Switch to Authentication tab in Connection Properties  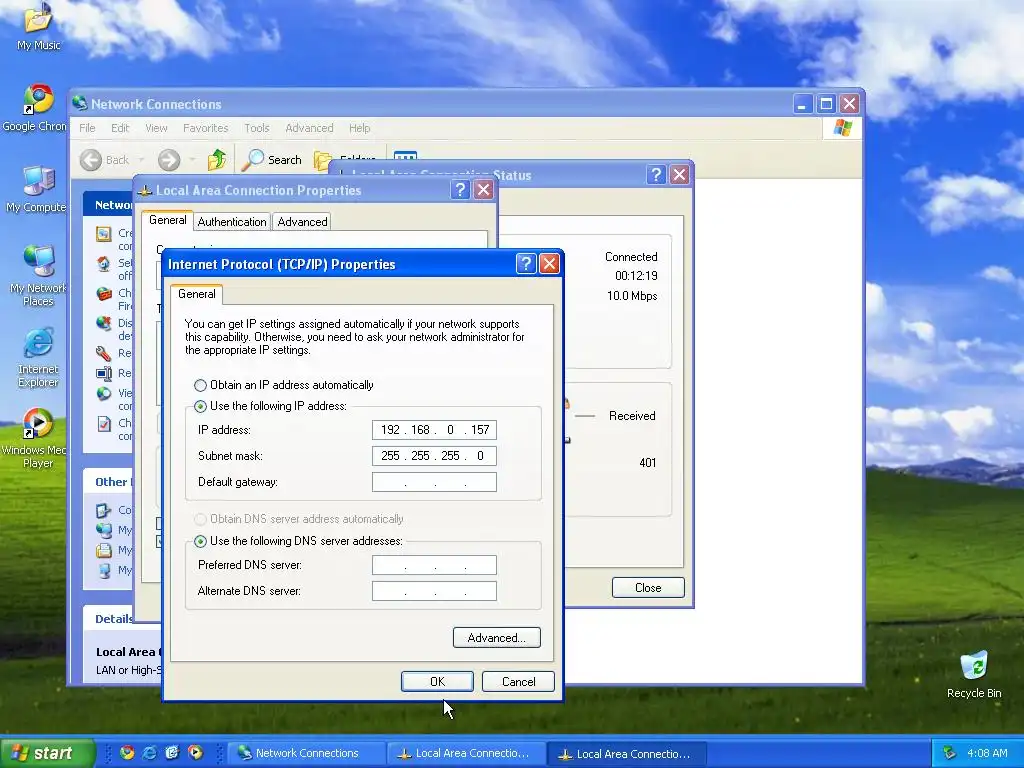(232, 221)
